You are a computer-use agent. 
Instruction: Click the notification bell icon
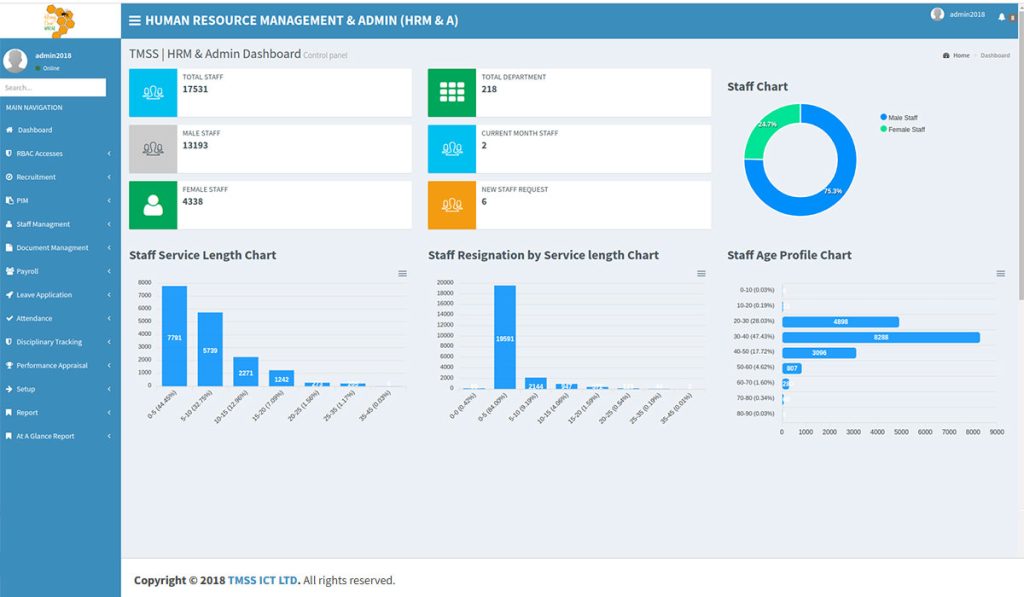[x=1001, y=16]
